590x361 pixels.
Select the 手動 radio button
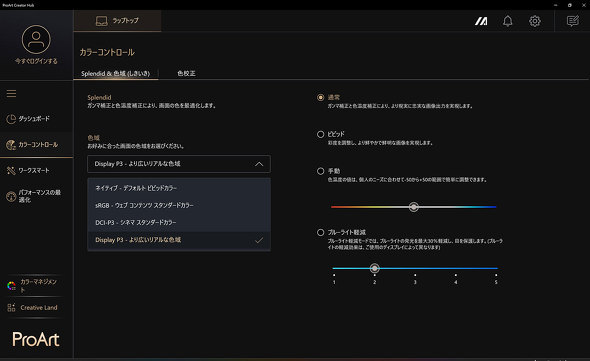[x=320, y=171]
